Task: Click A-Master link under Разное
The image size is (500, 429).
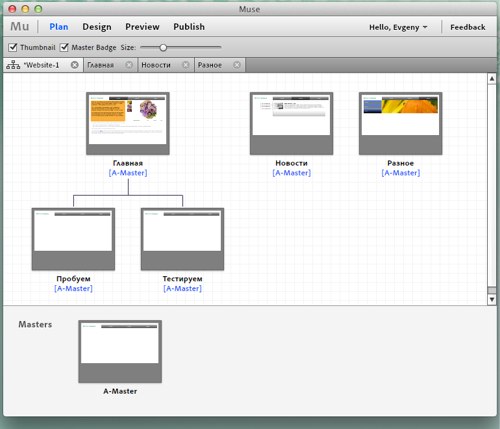Action: (400, 173)
